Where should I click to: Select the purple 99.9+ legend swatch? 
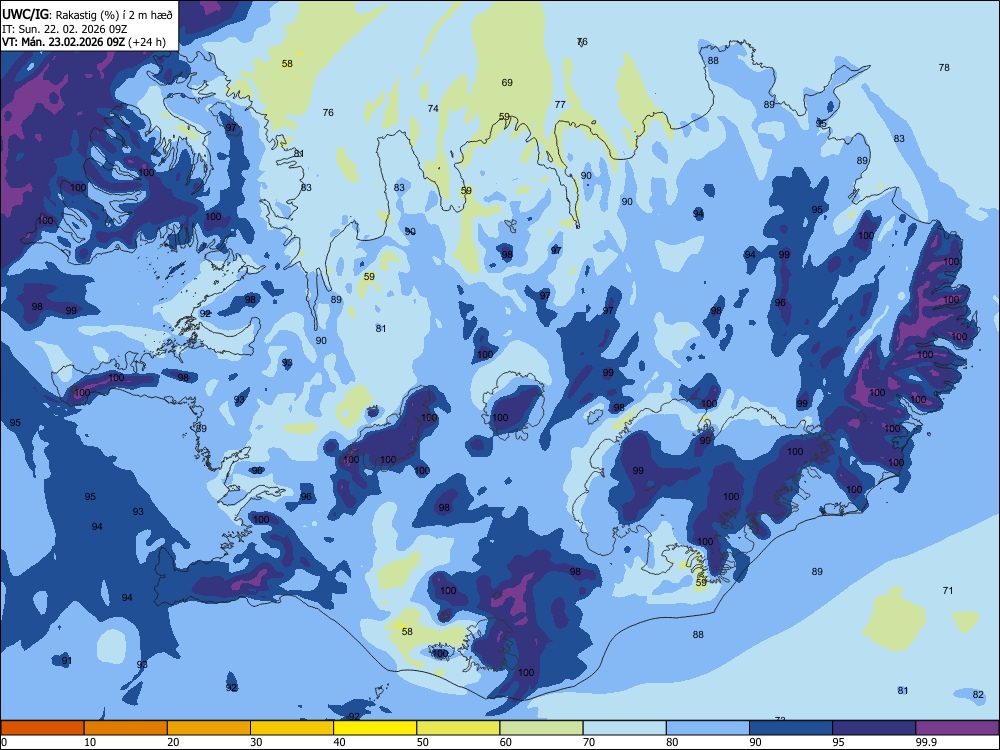click(x=957, y=728)
